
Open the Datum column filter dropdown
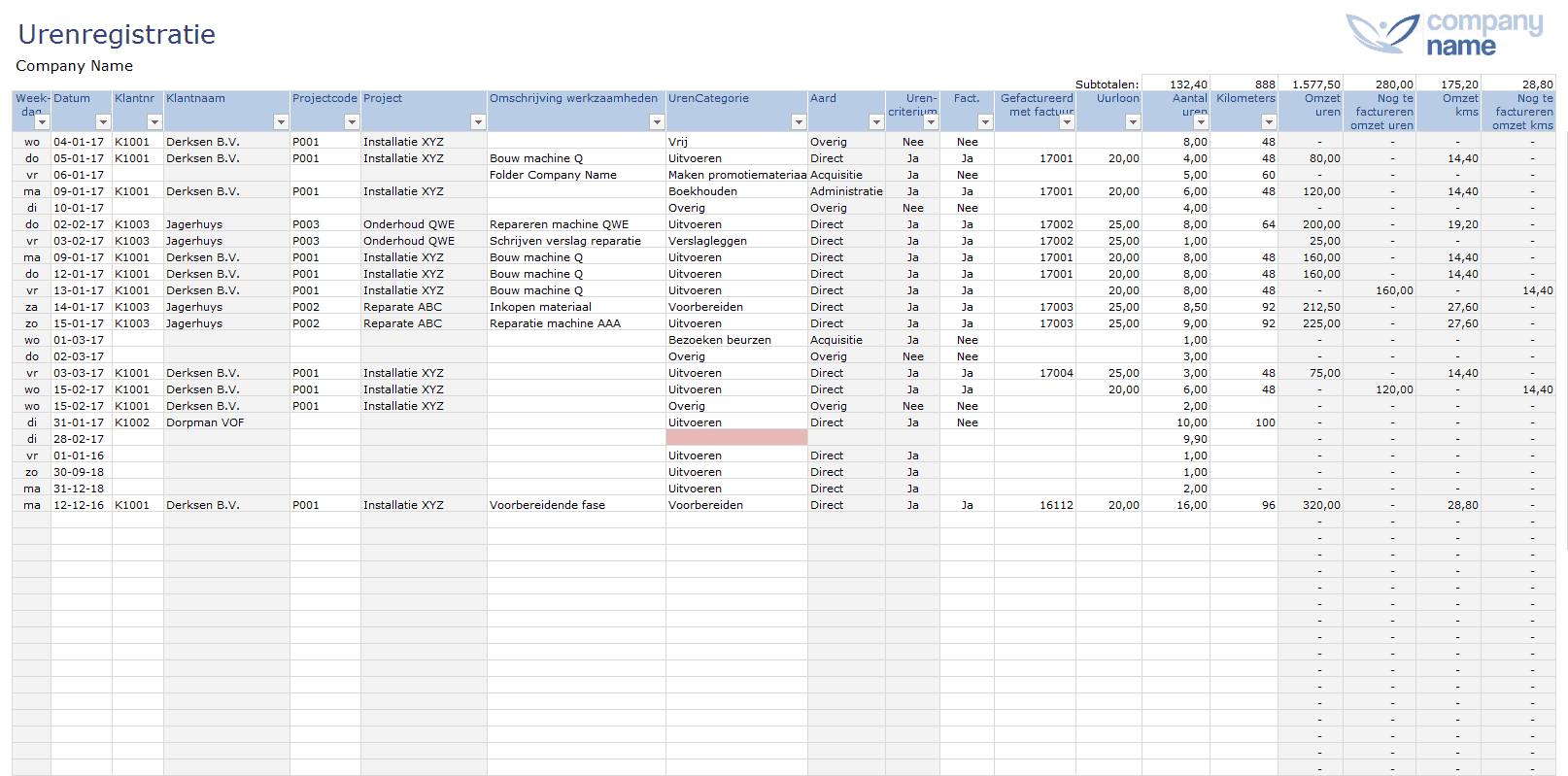103,122
